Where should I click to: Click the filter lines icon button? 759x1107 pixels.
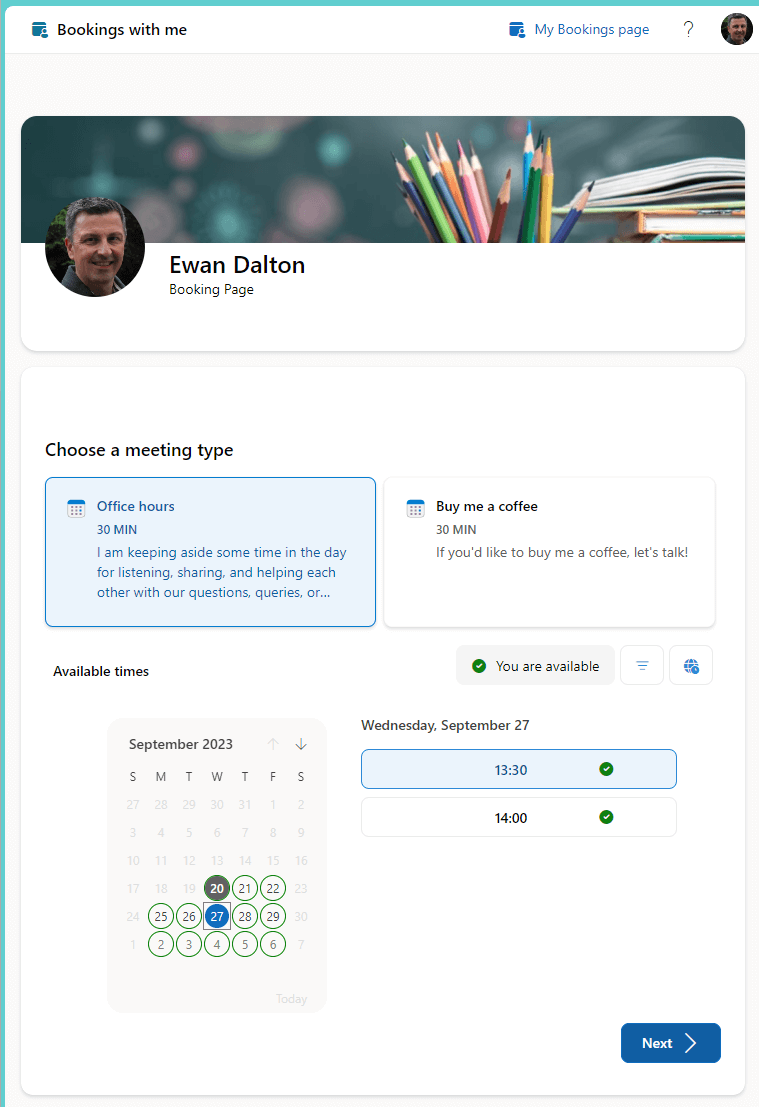[642, 665]
